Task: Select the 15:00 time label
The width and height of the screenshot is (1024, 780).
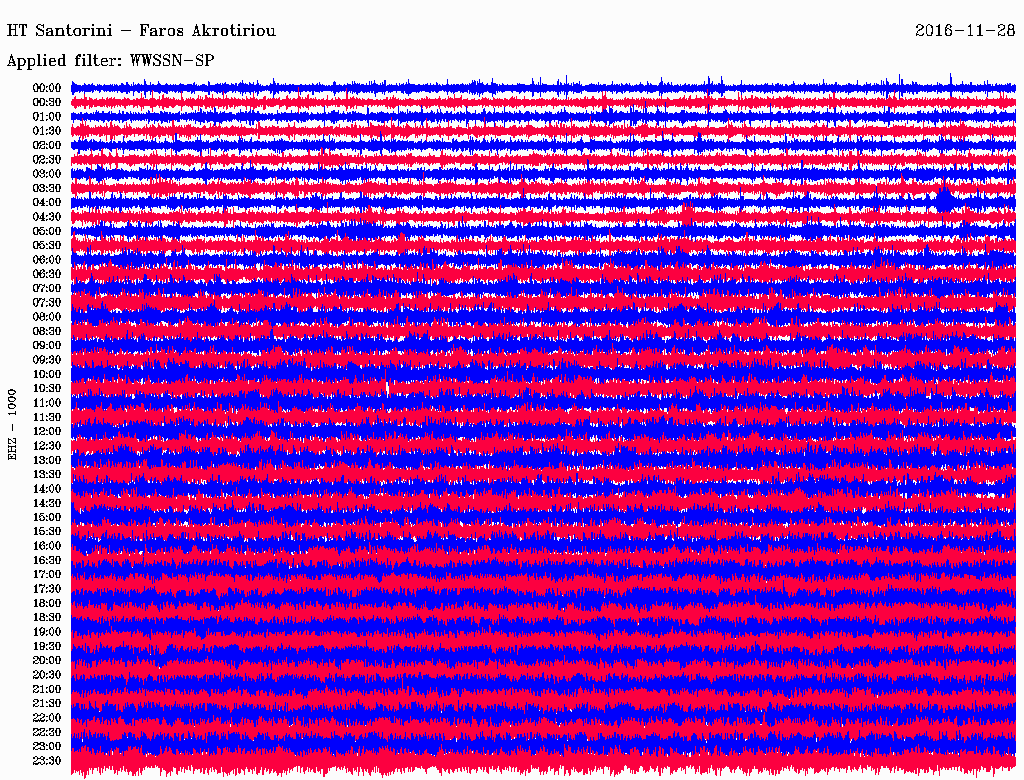Action: (x=46, y=517)
